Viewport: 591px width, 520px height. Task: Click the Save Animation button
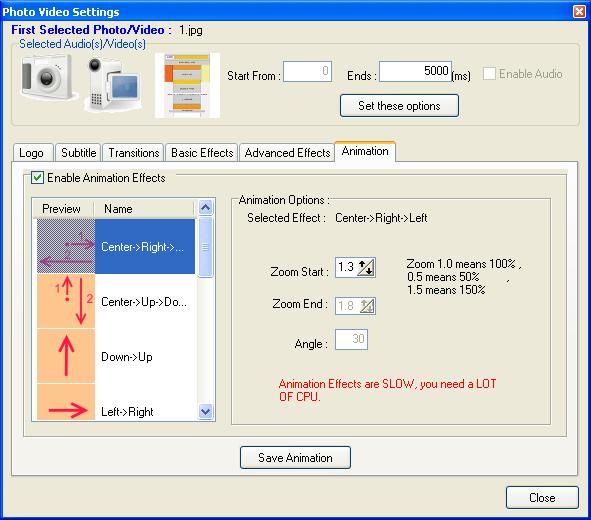click(295, 457)
